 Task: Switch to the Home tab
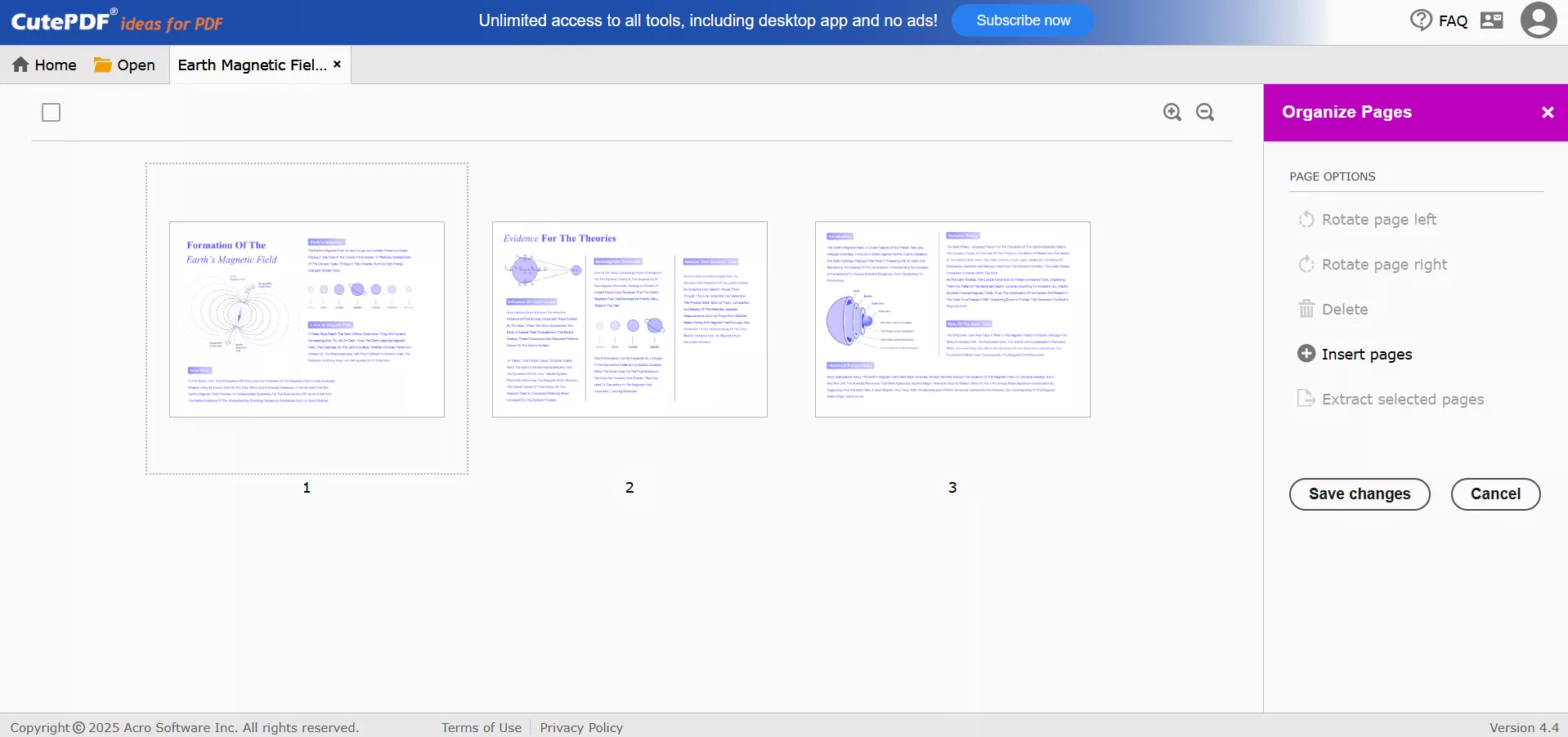coord(44,65)
